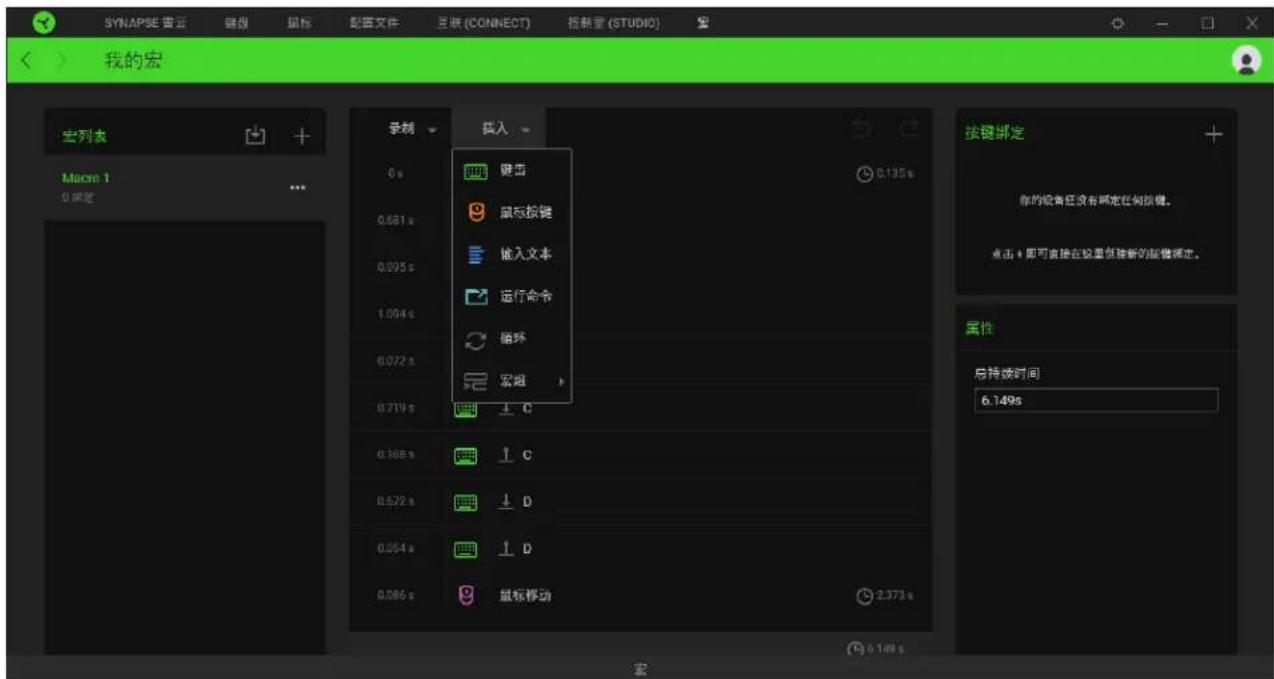Click the redo arrow icon
Image resolution: width=1274 pixels, height=679 pixels.
click(908, 128)
